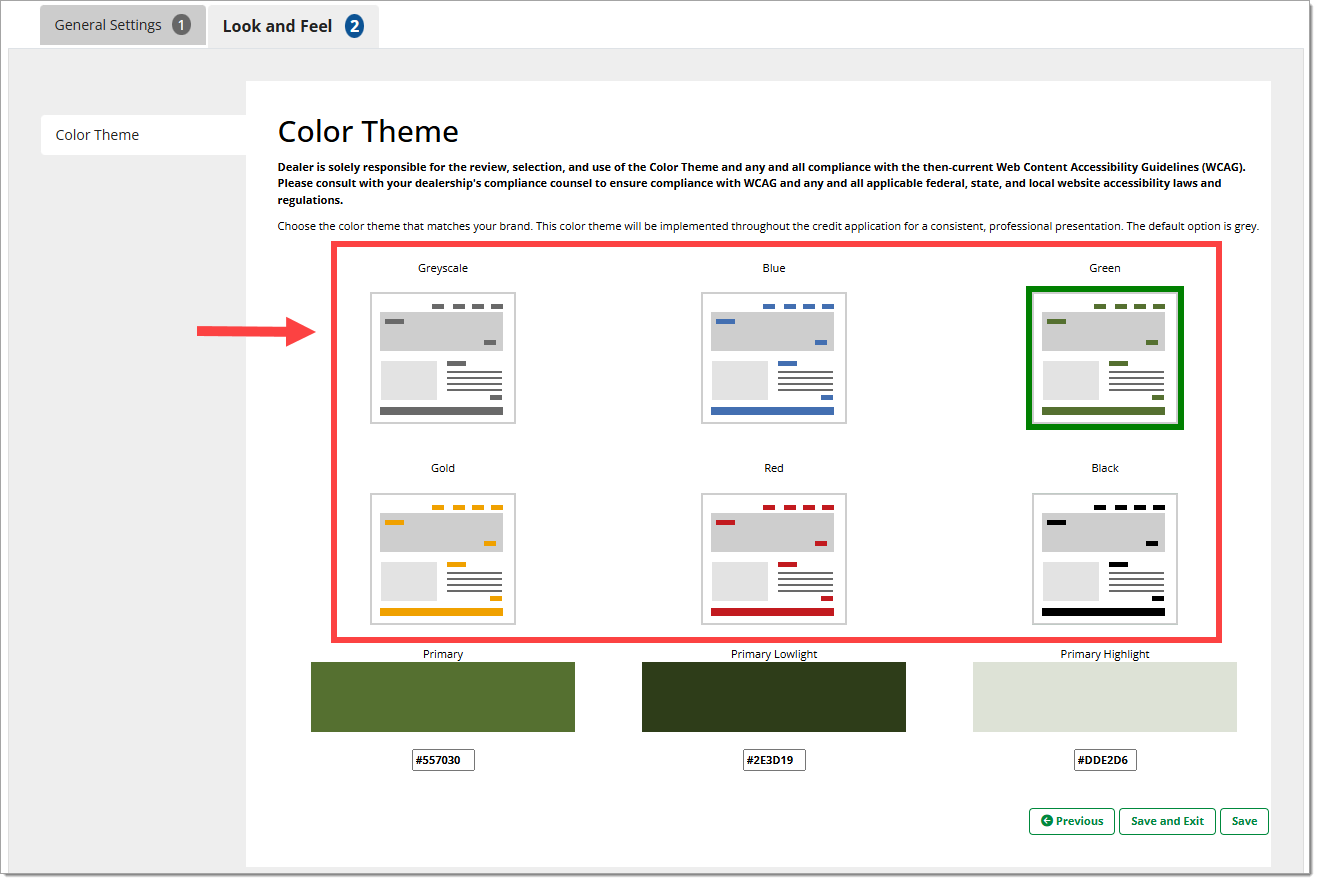The width and height of the screenshot is (1317, 881).
Task: Click the Primary Highlight pale swatch
Action: (x=1104, y=697)
